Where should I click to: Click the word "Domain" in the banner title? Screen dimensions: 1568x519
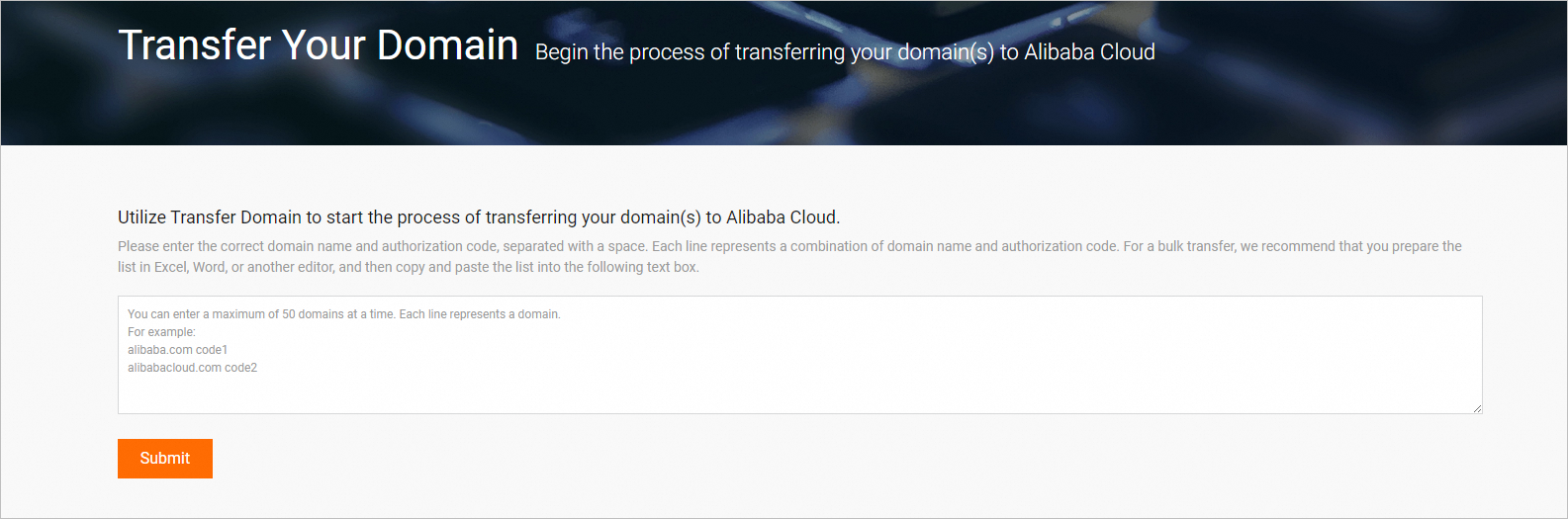point(447,45)
